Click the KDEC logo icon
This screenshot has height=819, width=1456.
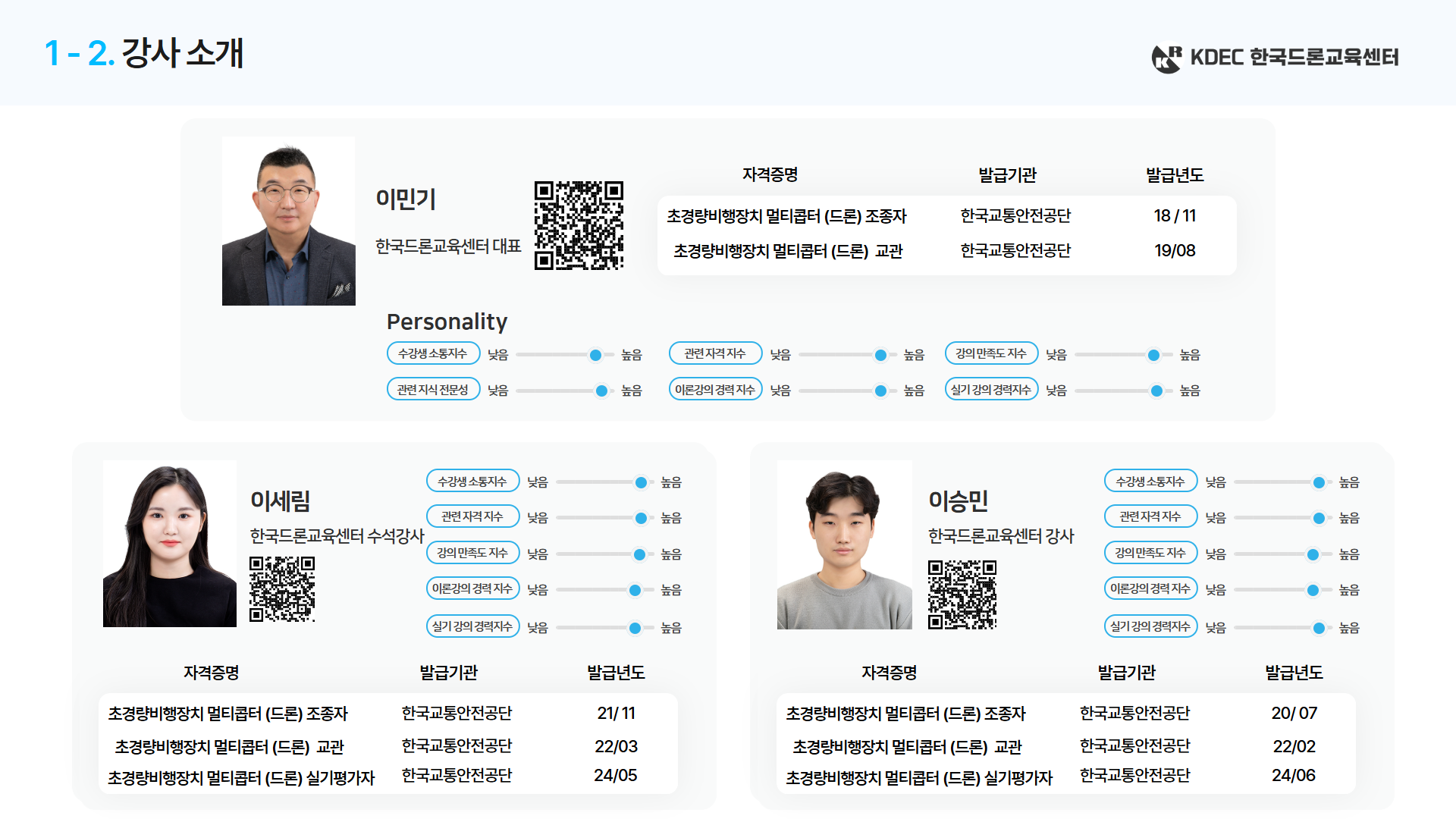coord(1166,58)
